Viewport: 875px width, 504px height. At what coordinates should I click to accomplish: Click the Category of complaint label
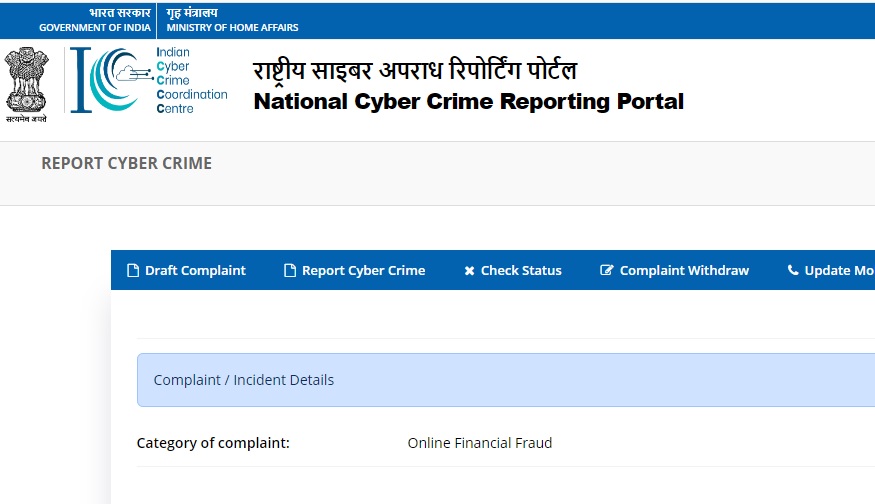(213, 443)
